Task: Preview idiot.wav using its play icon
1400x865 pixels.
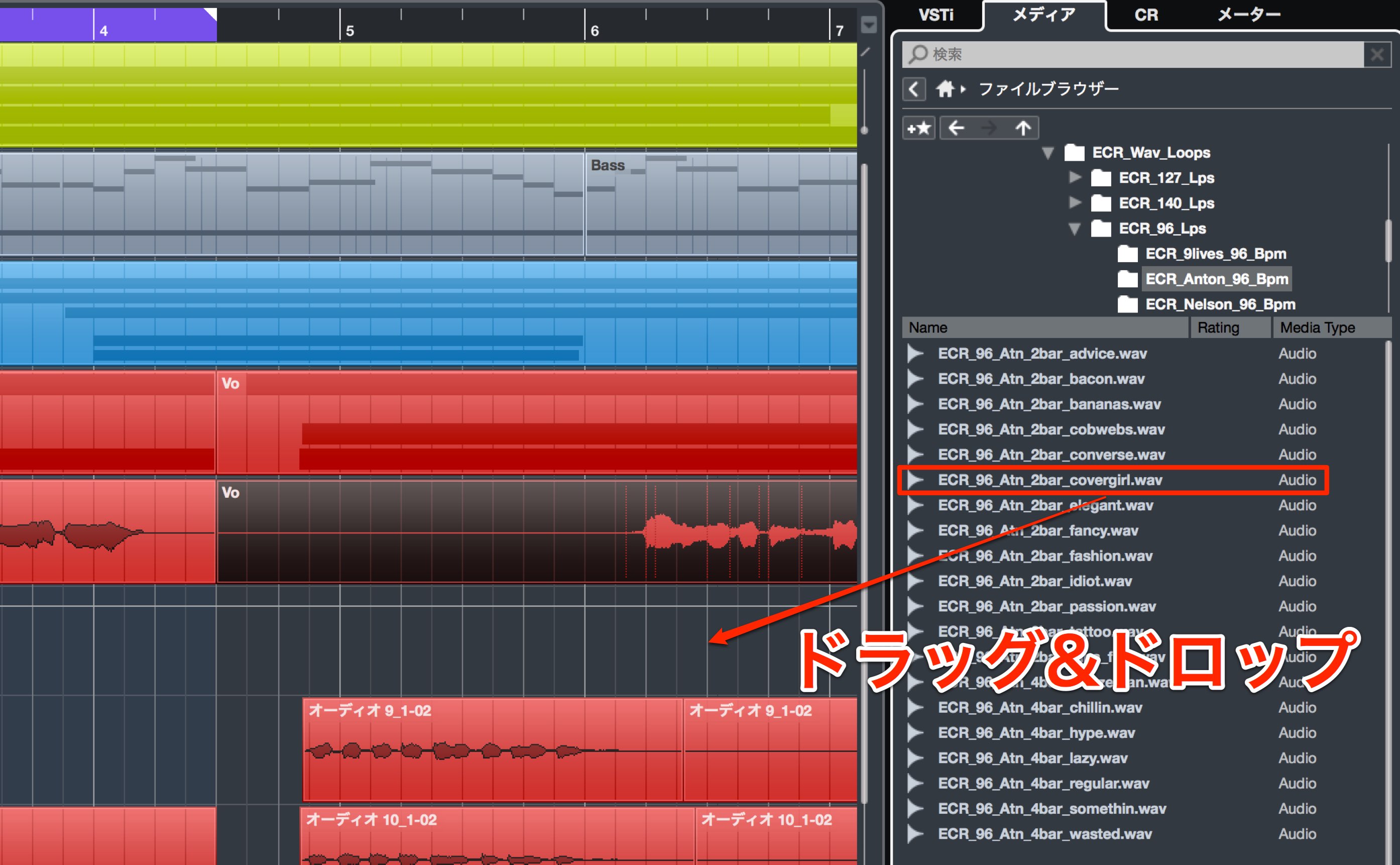Action: coord(915,581)
